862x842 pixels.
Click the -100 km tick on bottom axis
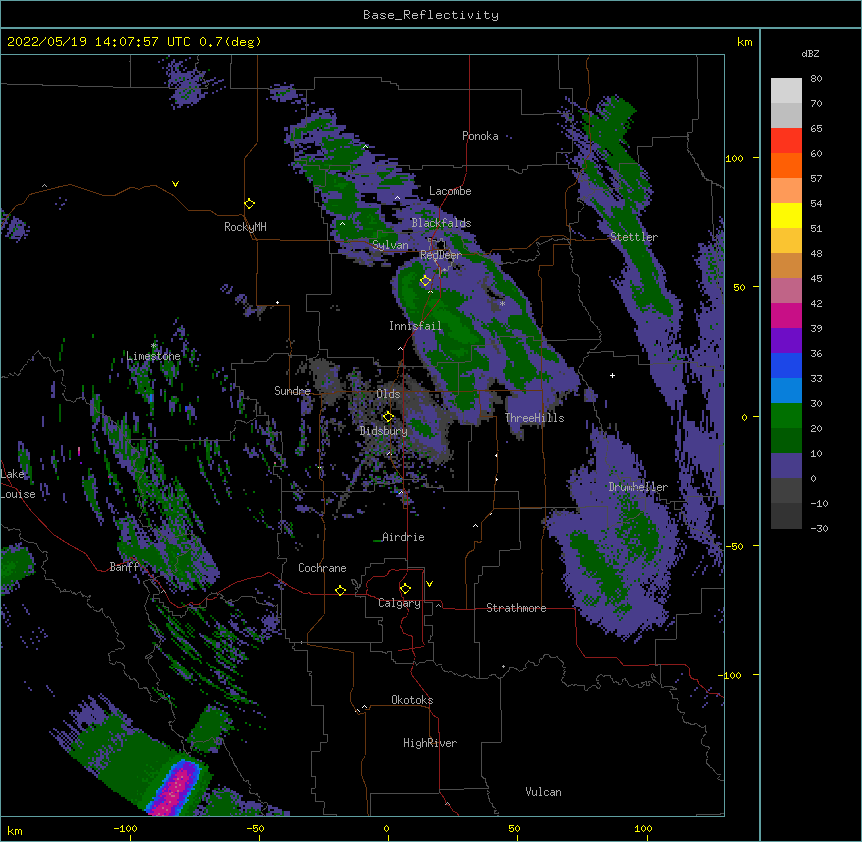coord(126,828)
